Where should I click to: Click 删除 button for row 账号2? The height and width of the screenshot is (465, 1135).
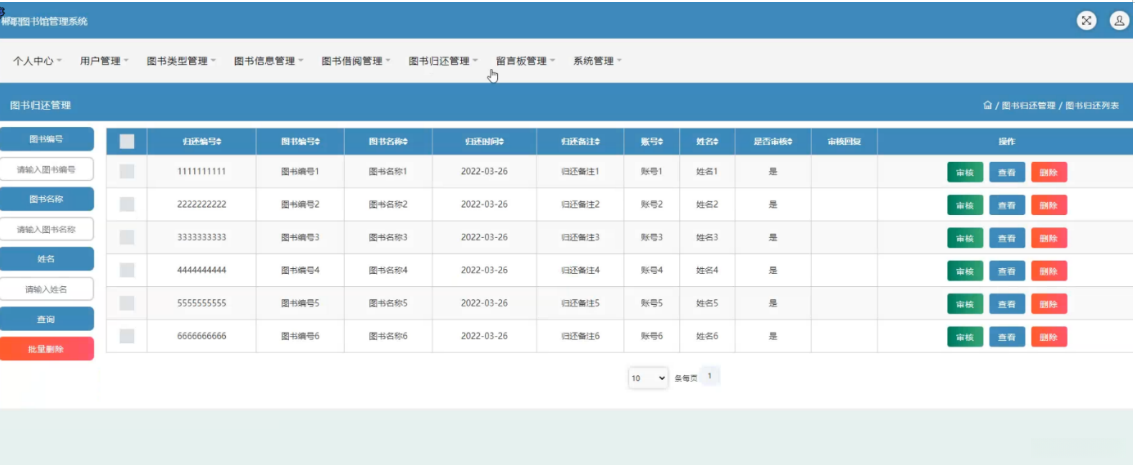tap(1049, 205)
